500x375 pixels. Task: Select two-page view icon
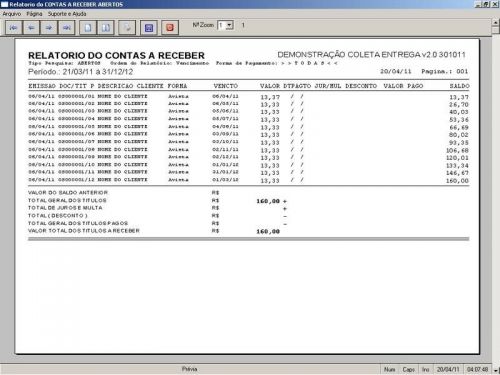[x=106, y=27]
